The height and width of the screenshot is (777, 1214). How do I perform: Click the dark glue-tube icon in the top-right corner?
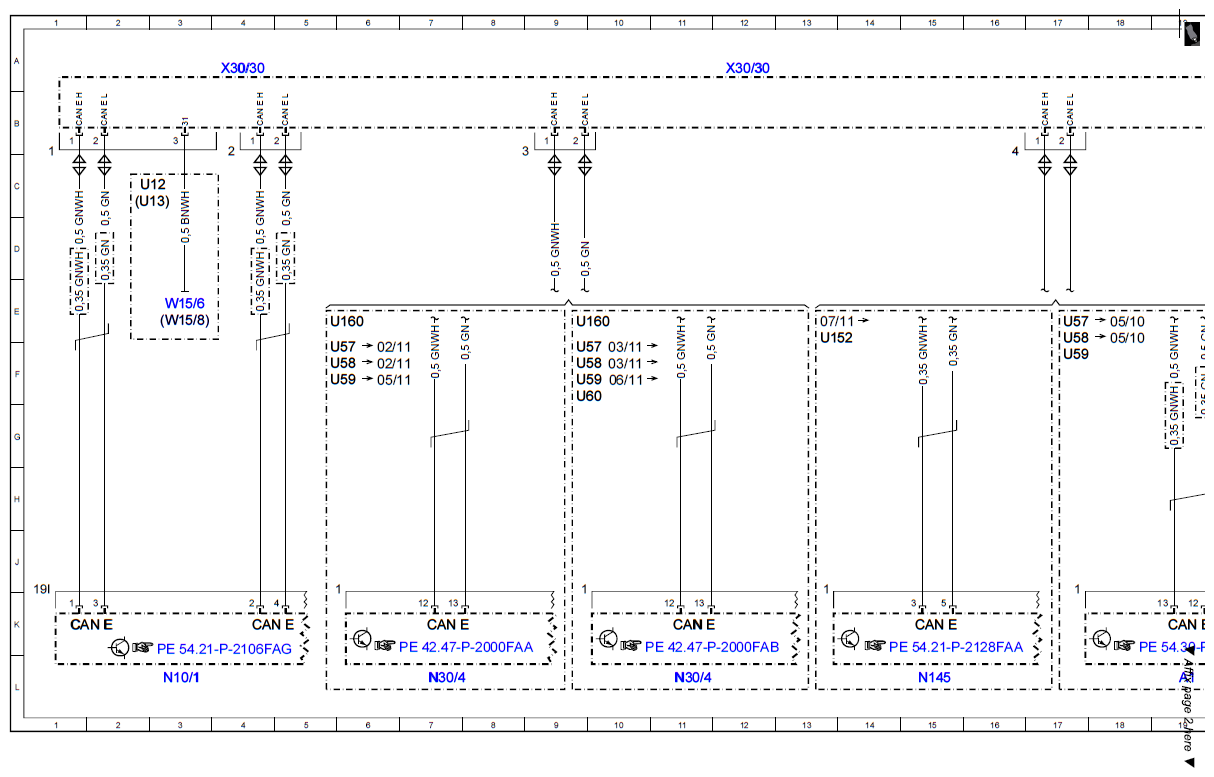1191,32
